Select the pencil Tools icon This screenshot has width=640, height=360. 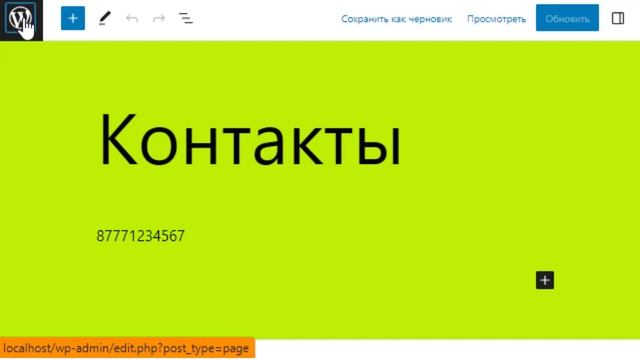pos(104,18)
